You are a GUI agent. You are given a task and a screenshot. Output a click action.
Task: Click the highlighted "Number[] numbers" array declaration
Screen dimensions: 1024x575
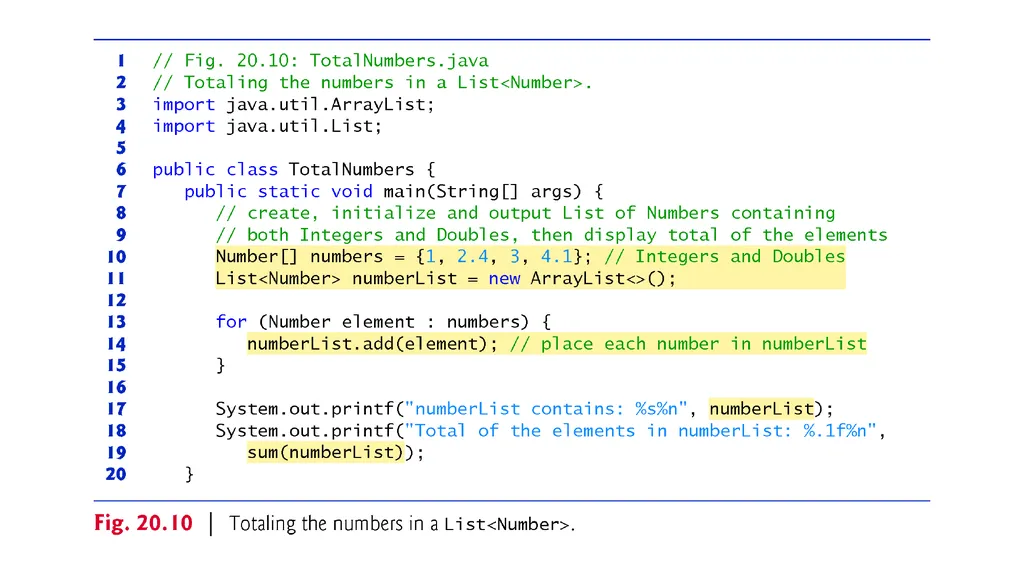pos(404,257)
